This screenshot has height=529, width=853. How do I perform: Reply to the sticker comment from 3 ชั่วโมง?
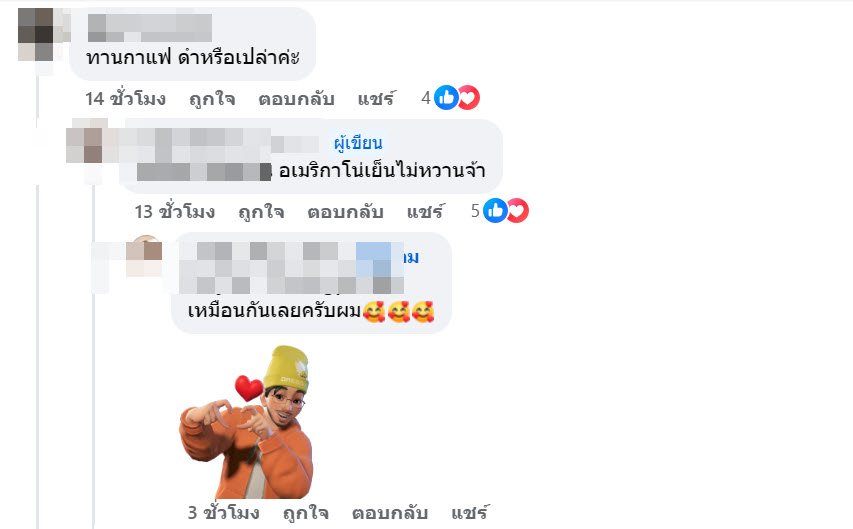point(390,513)
